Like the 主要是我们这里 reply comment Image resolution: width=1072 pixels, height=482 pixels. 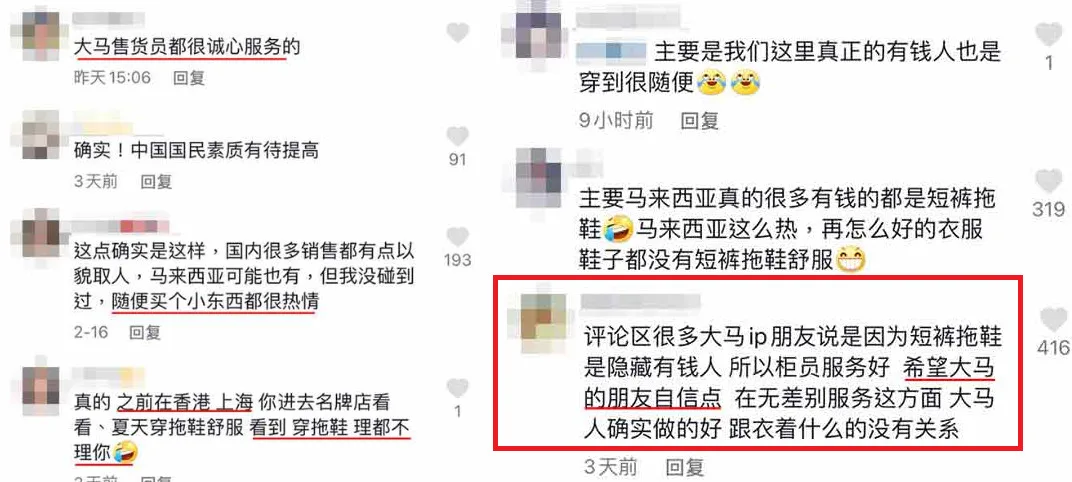[1049, 34]
